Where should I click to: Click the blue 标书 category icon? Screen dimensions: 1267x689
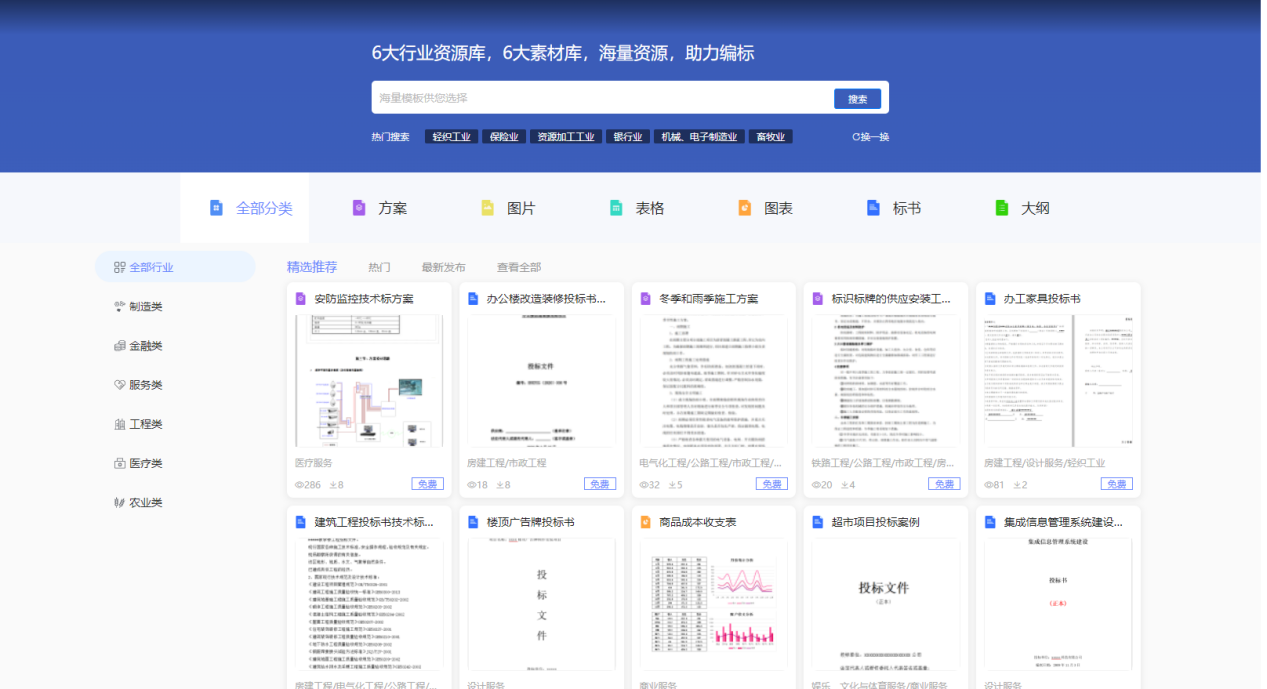coord(873,208)
